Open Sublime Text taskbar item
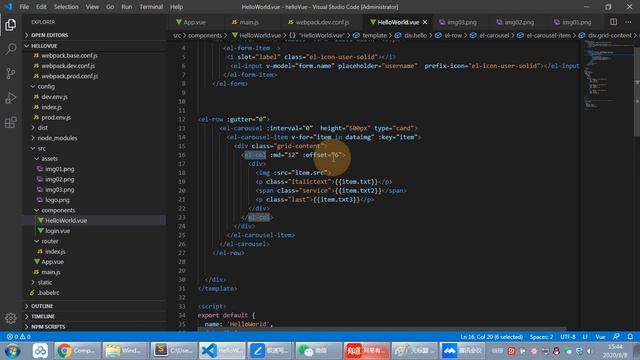640x360 pixels. 173,351
